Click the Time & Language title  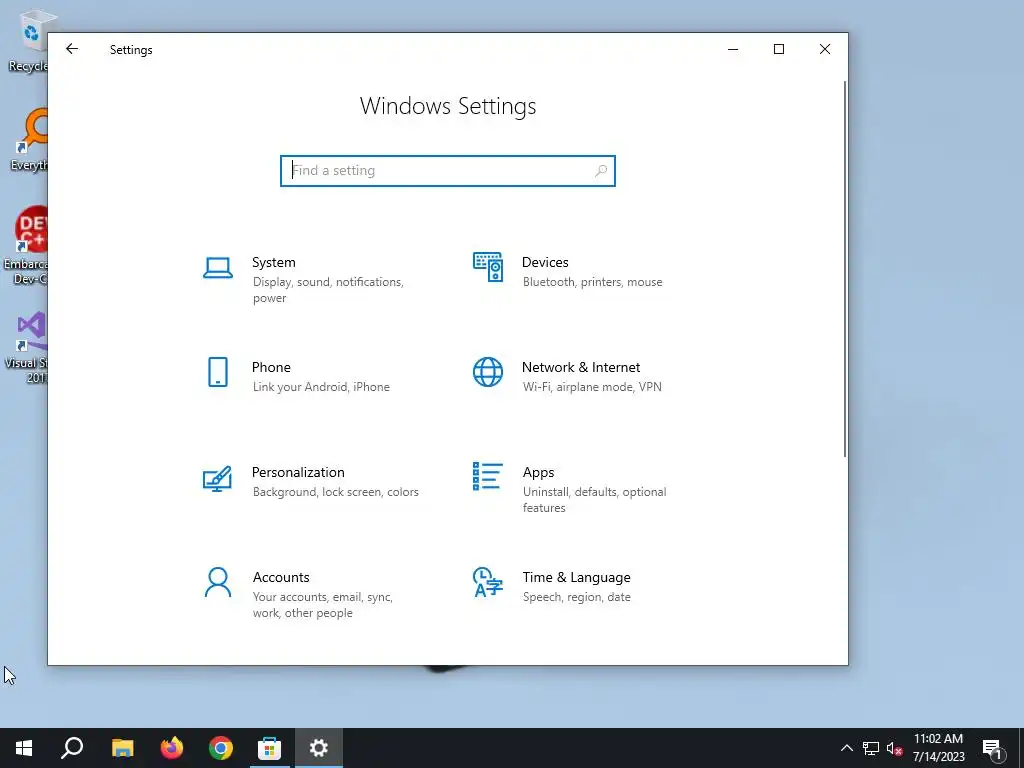point(576,578)
